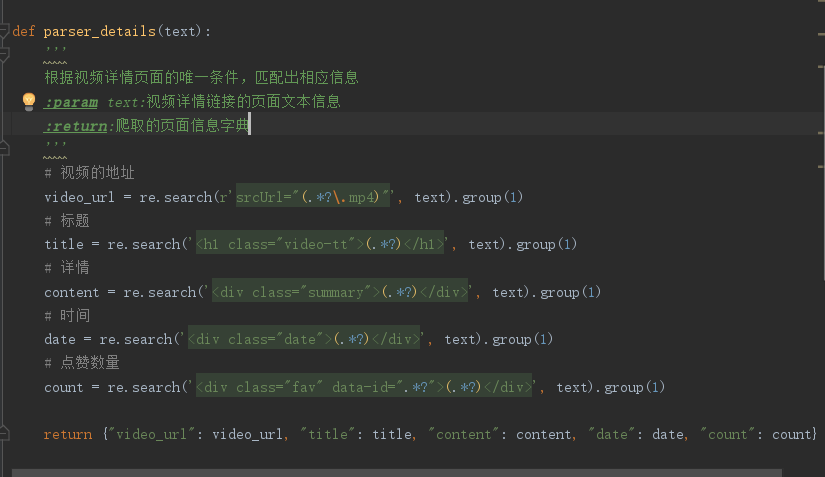Image resolution: width=825 pixels, height=477 pixels.
Task: Click the horizontal scrollbar at bottom
Action: 397,473
